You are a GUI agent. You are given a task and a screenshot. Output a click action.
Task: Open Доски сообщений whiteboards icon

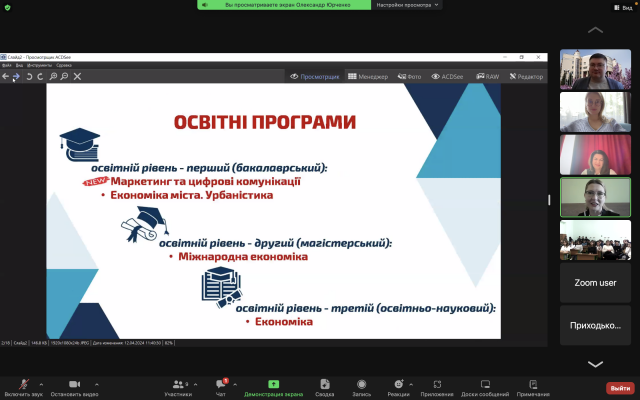click(482, 385)
